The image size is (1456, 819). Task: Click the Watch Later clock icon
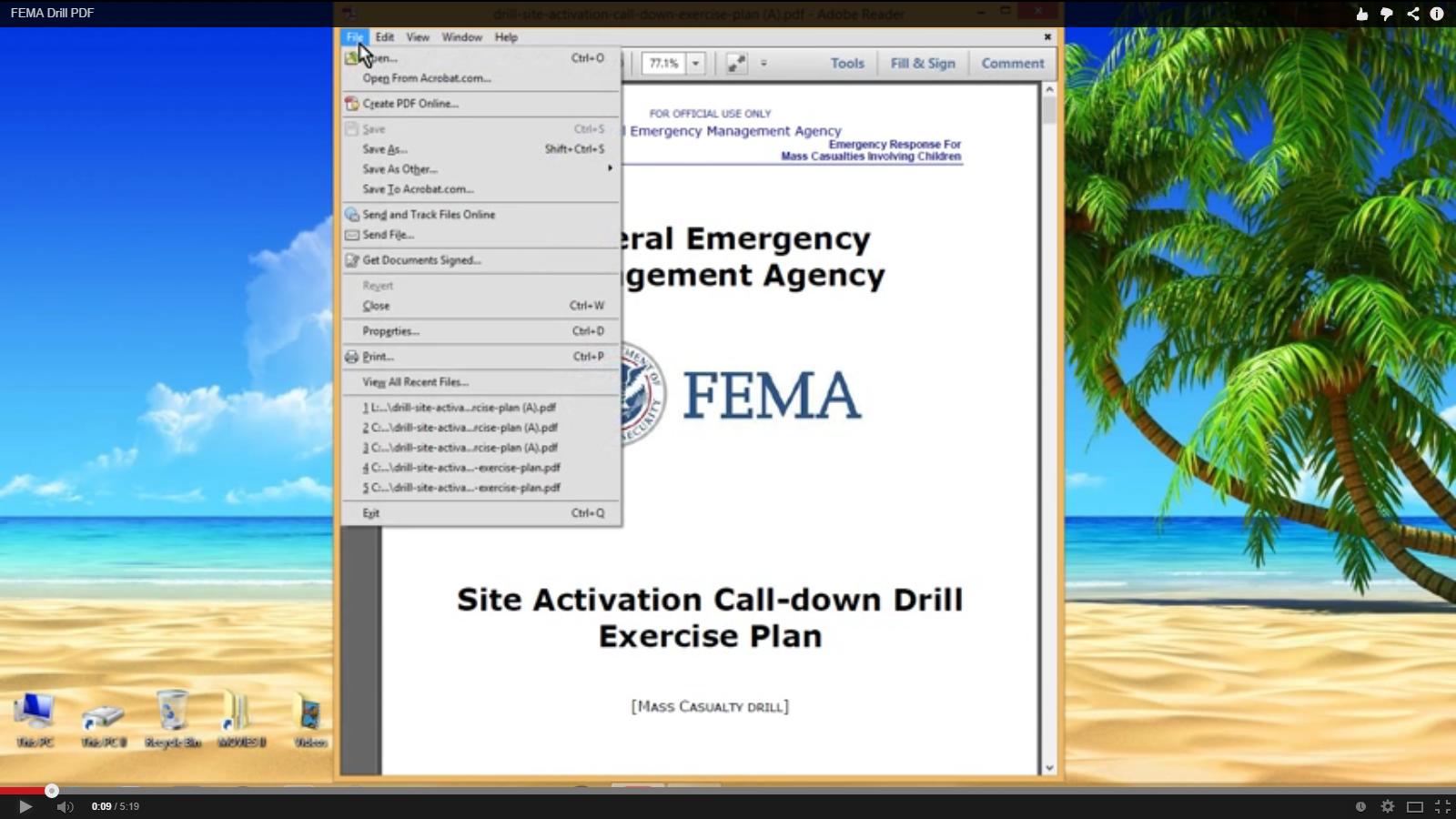click(1360, 806)
